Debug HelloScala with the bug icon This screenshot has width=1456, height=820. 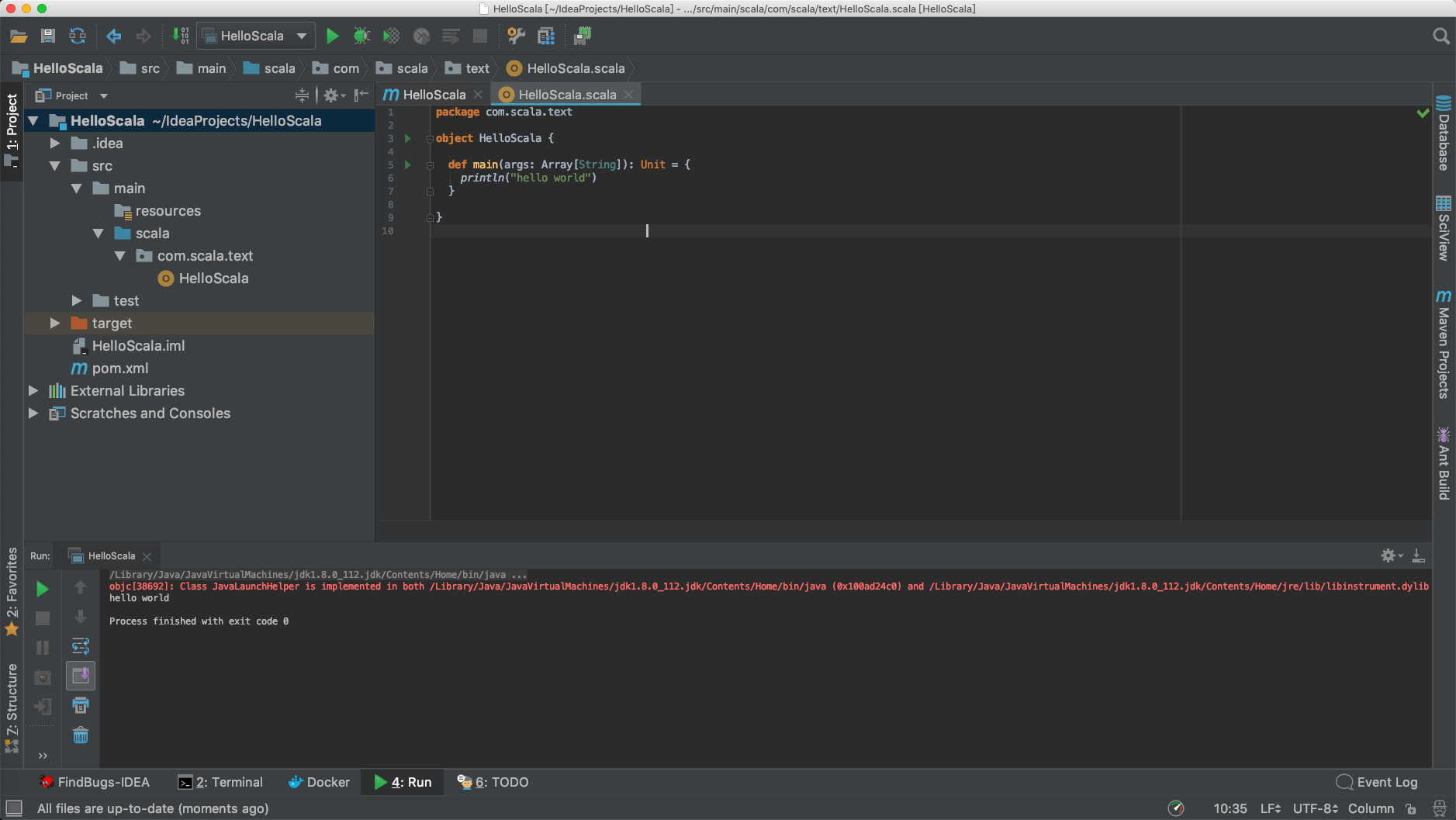(361, 36)
